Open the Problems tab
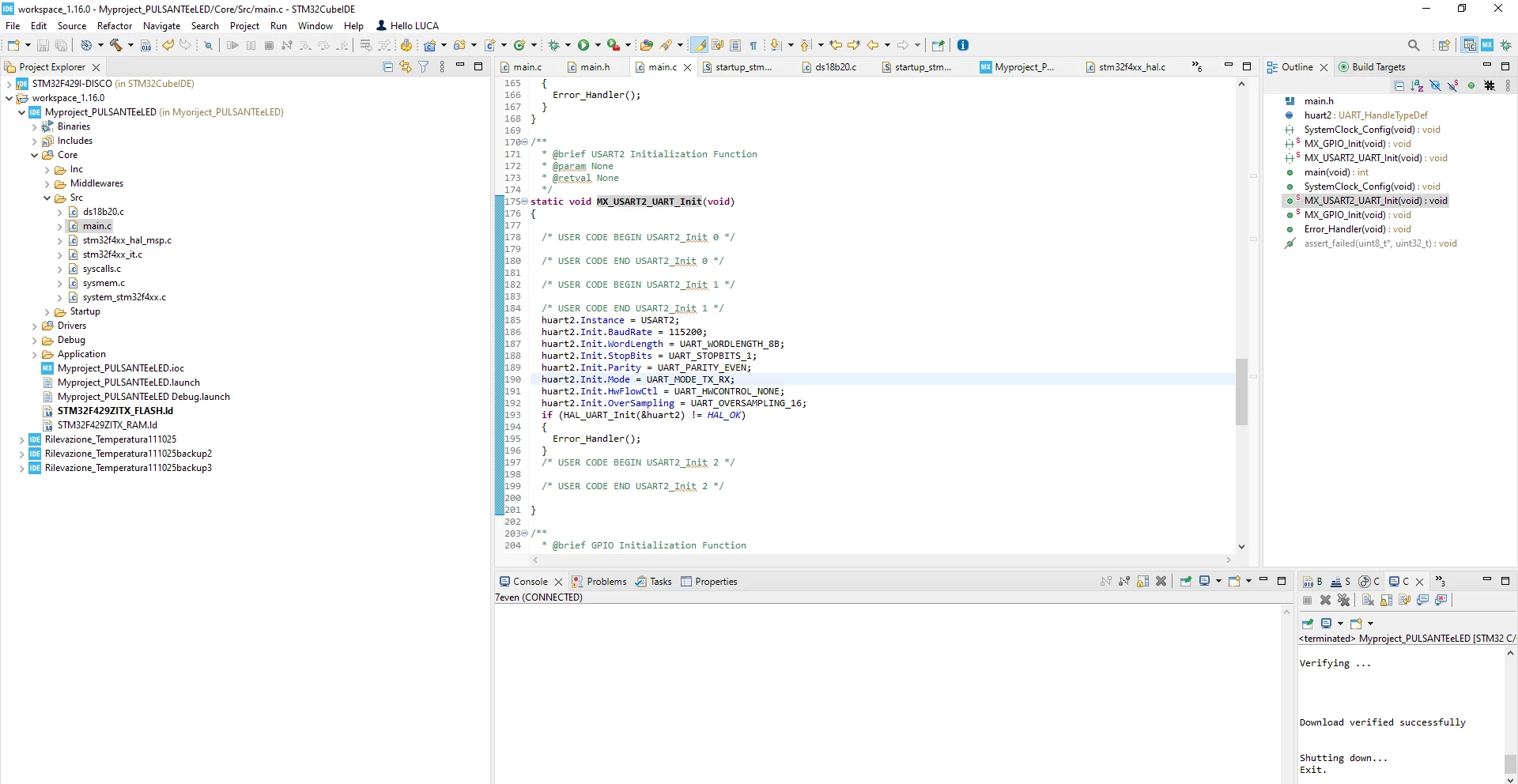1518x784 pixels. (x=599, y=582)
